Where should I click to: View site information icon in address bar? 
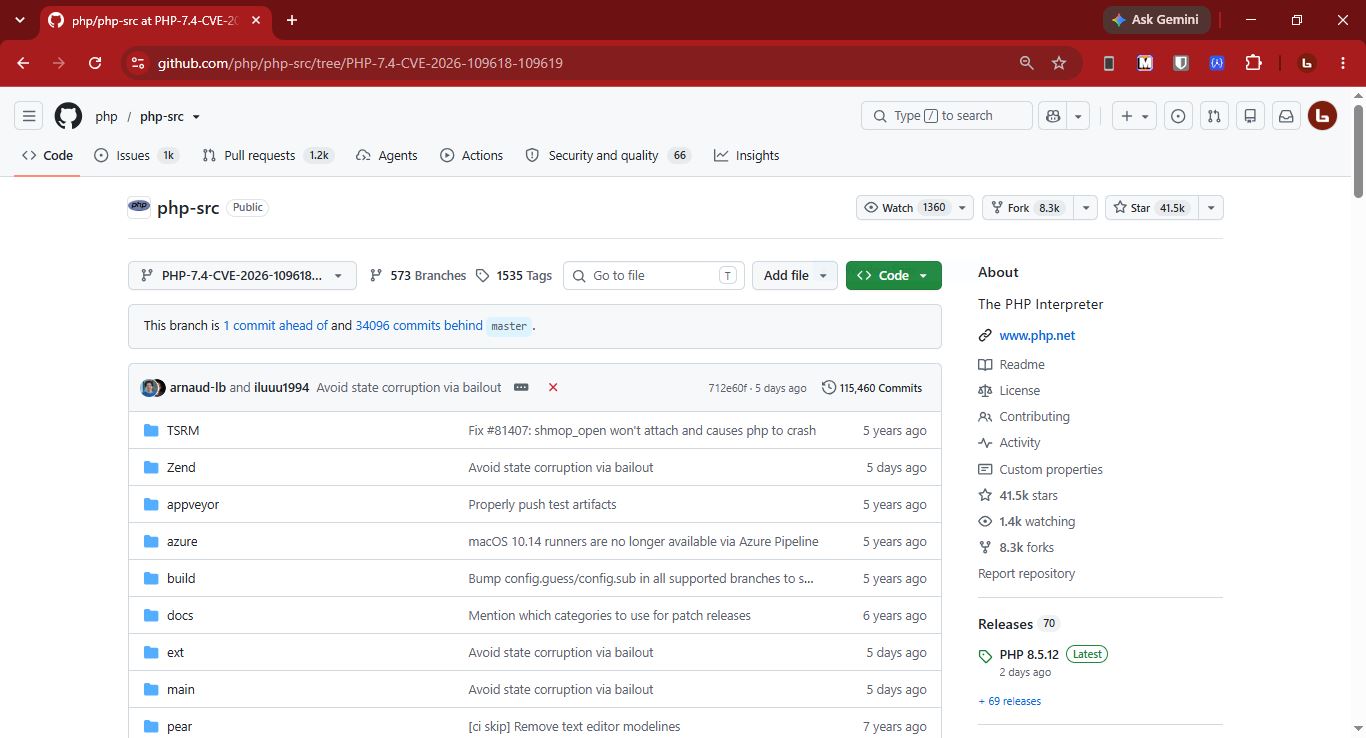point(138,63)
